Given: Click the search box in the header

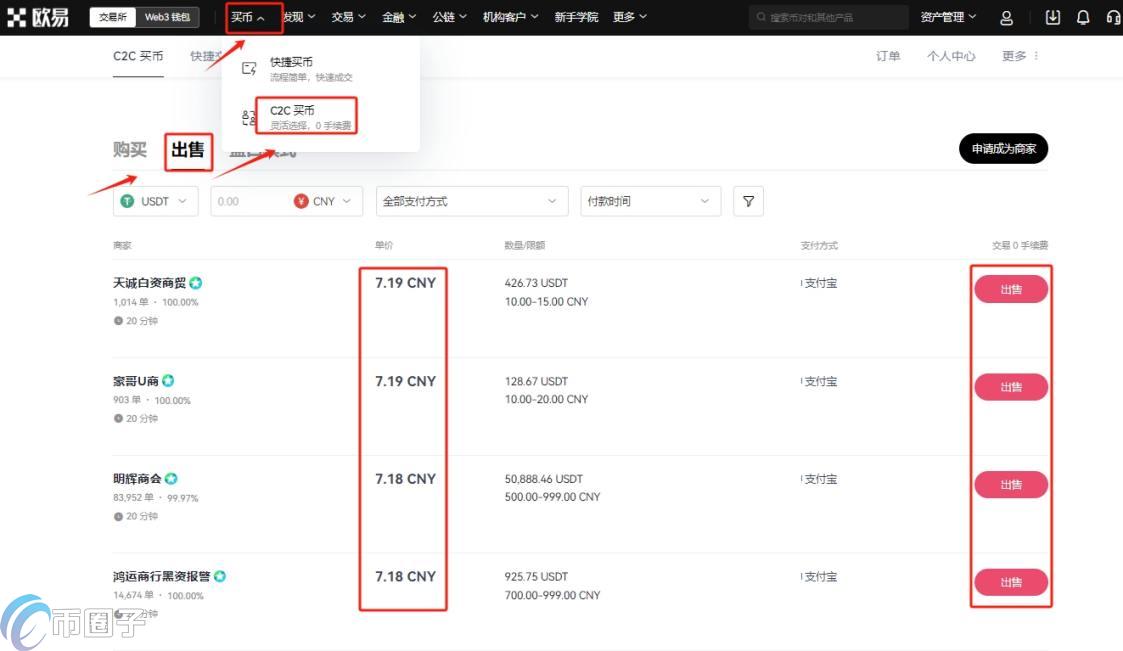Looking at the screenshot, I should 829,17.
